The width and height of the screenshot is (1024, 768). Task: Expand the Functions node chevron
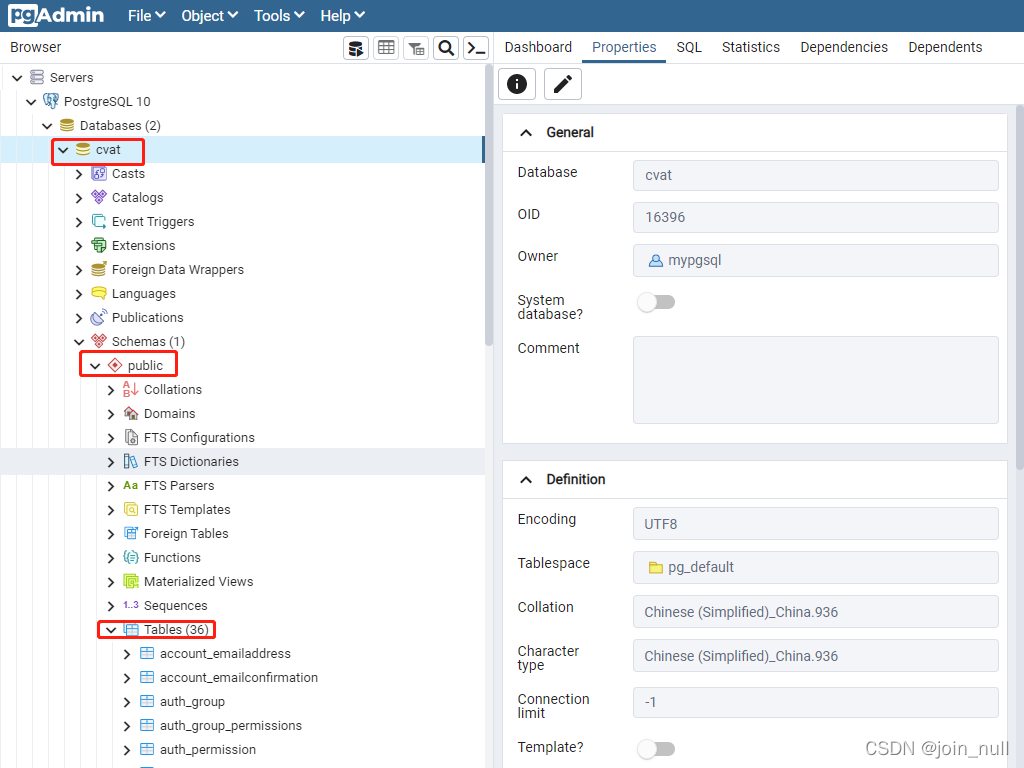point(111,558)
